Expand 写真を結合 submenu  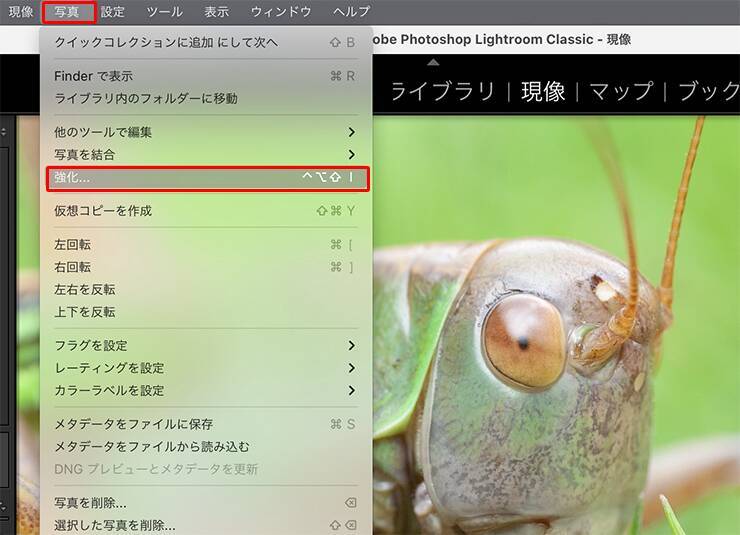point(206,154)
